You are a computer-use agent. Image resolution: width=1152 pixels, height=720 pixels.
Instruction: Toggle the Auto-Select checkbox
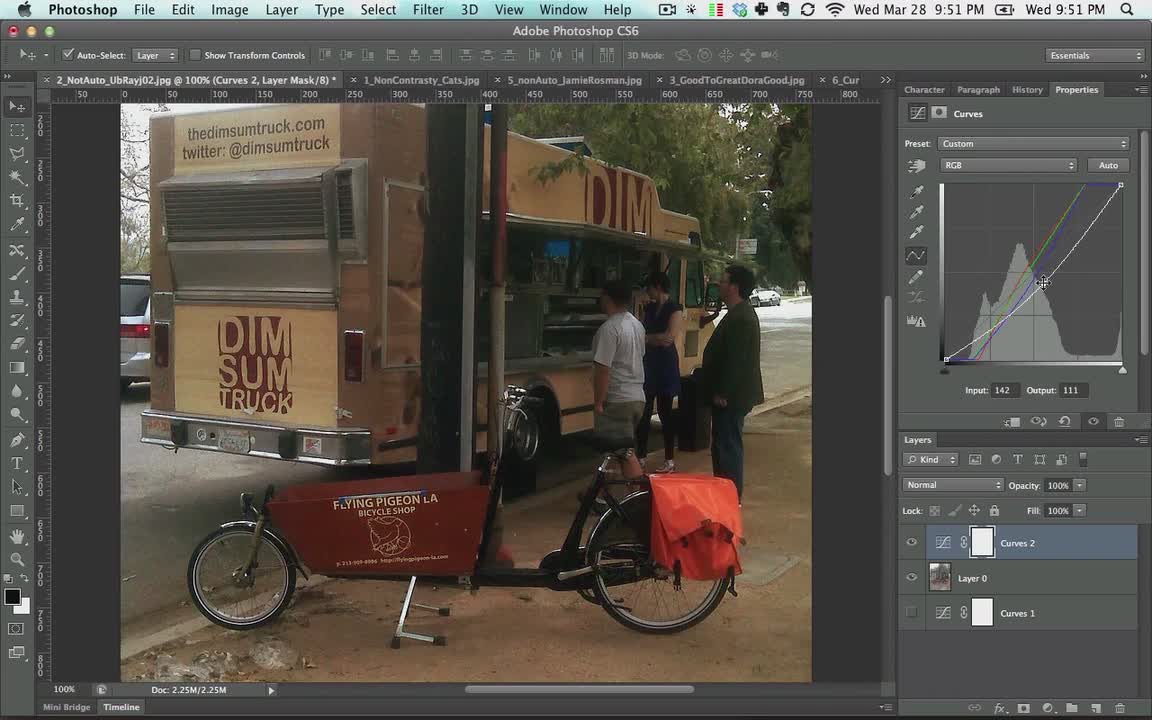68,54
